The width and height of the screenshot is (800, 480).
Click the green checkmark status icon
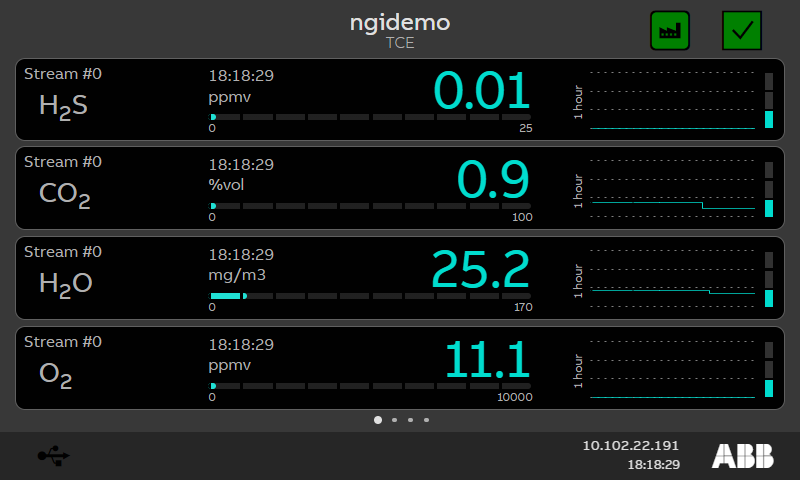[x=742, y=31]
